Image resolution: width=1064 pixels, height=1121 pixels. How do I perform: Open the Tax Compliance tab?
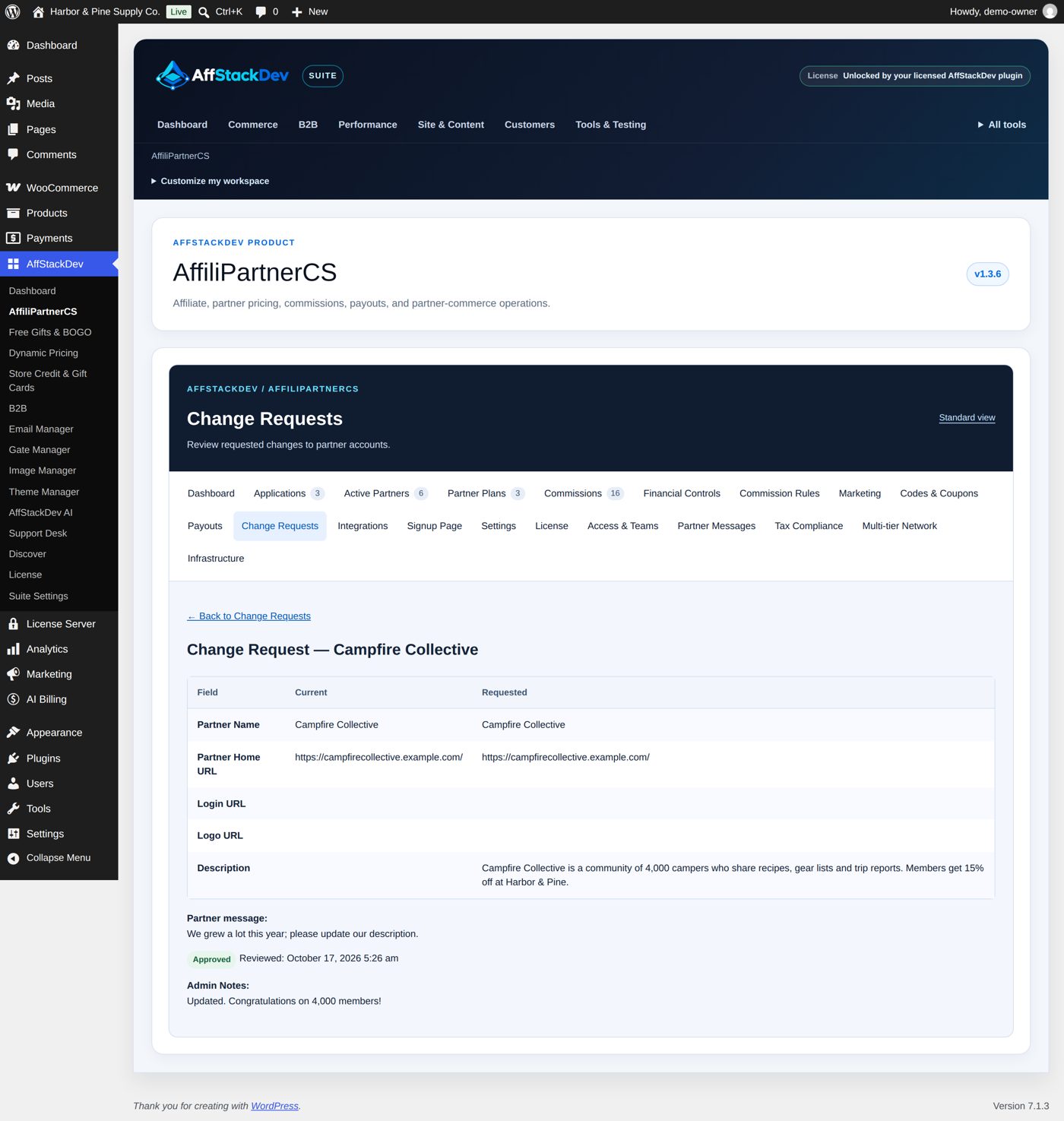pyautogui.click(x=809, y=526)
